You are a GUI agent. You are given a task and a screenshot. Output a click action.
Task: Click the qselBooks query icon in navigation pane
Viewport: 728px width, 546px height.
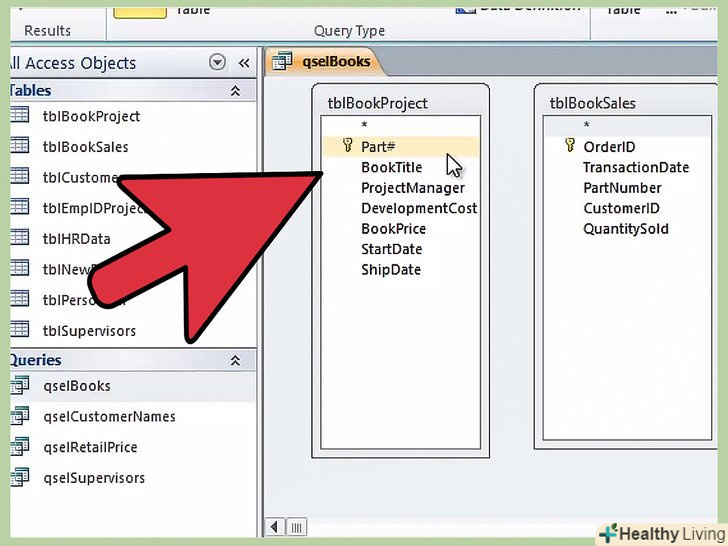pos(20,385)
